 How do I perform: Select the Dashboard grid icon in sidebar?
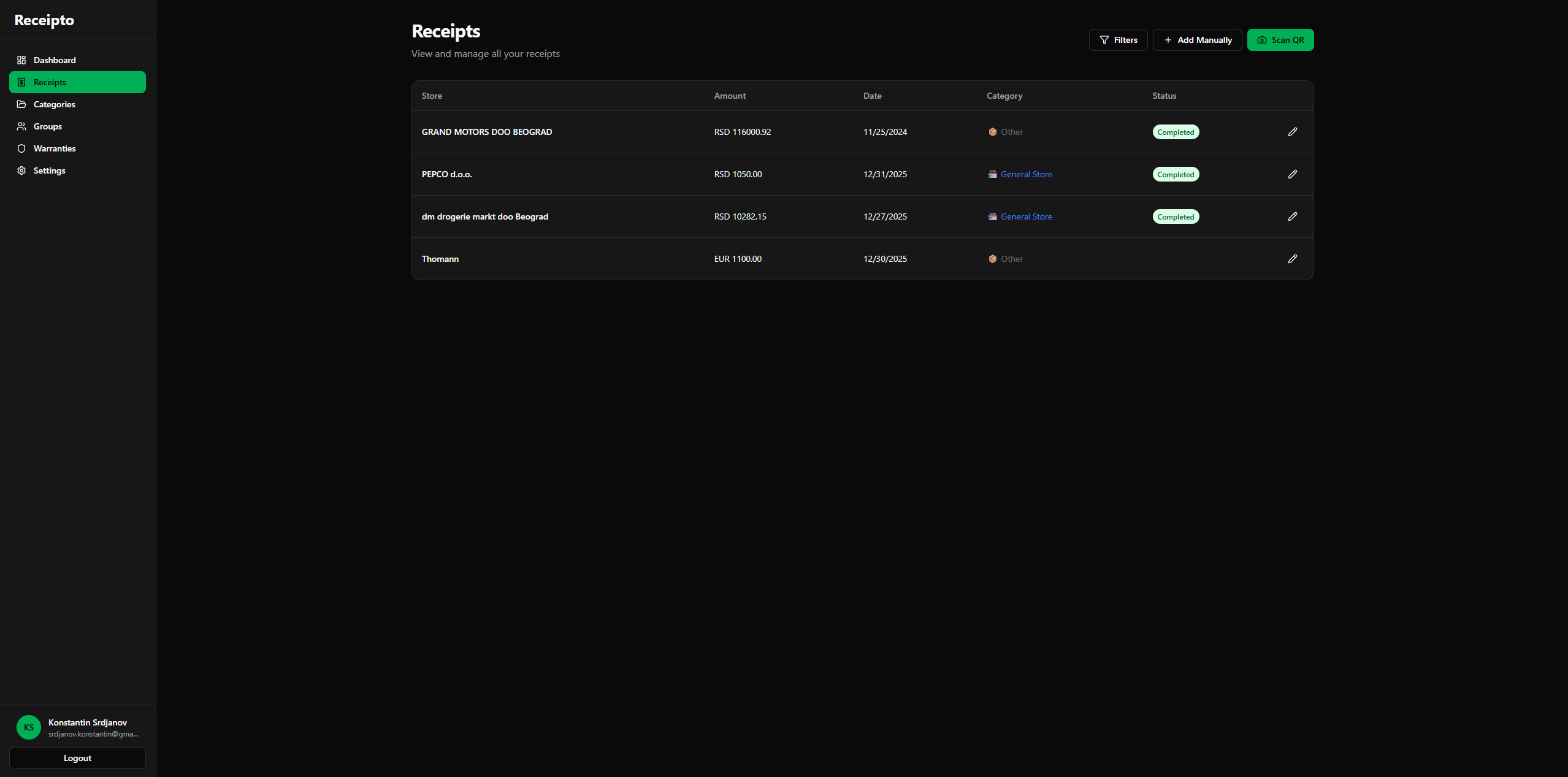tap(22, 60)
